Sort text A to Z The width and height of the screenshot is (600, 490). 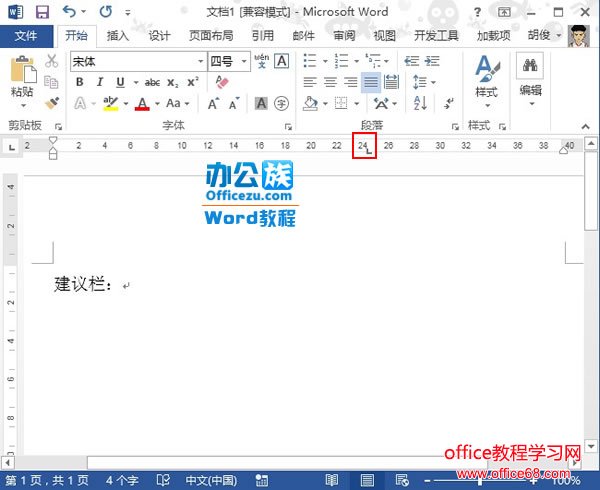pos(420,103)
